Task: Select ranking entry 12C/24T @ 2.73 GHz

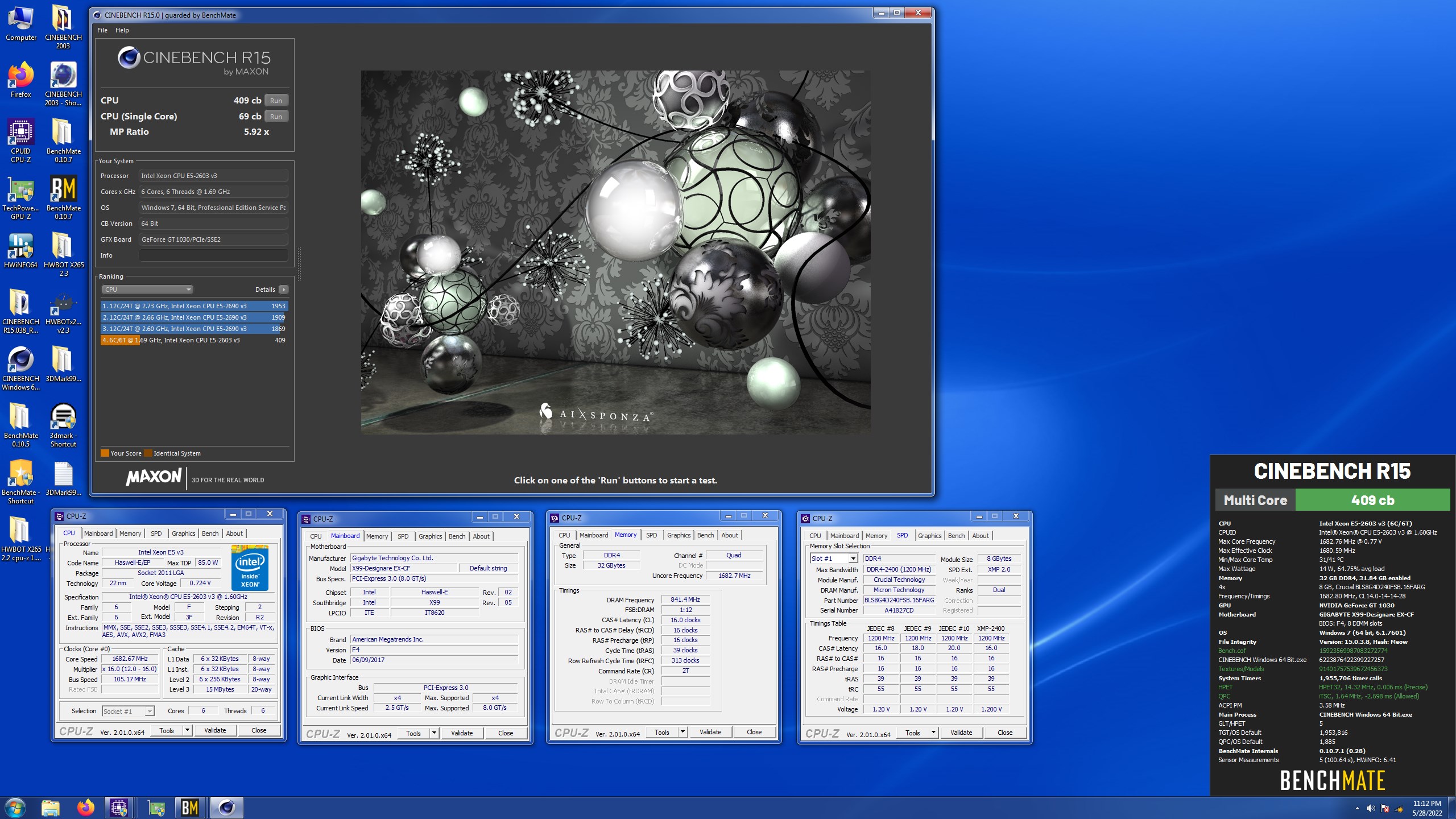Action: [195, 306]
